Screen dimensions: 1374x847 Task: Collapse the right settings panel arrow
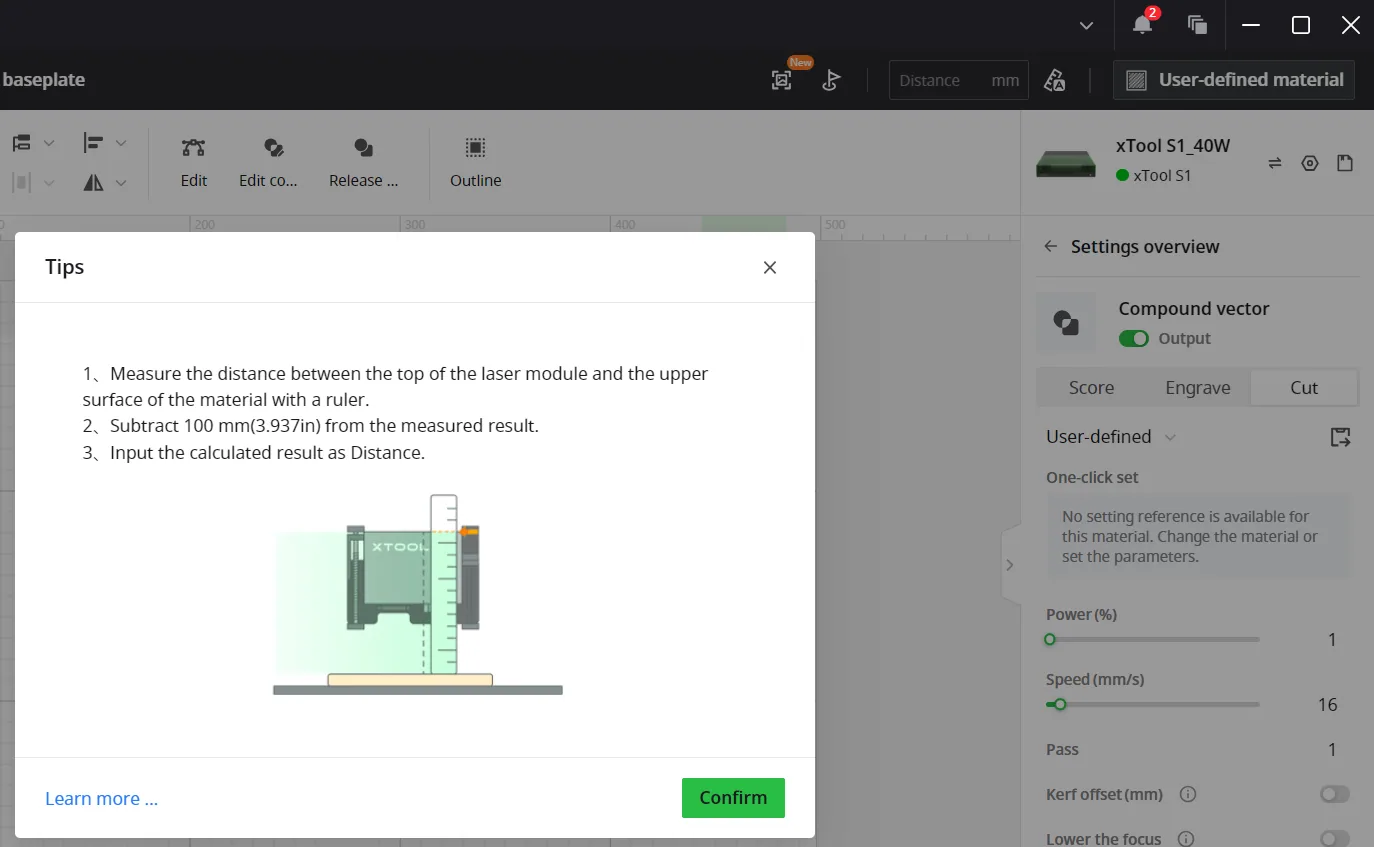1010,565
